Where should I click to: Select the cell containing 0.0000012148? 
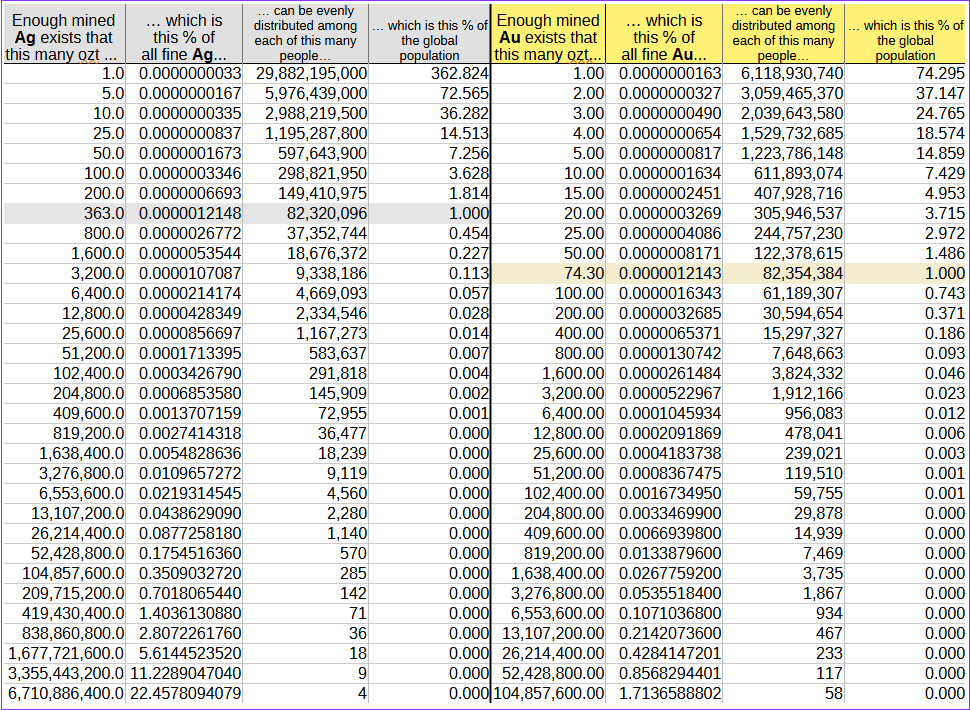pos(184,213)
